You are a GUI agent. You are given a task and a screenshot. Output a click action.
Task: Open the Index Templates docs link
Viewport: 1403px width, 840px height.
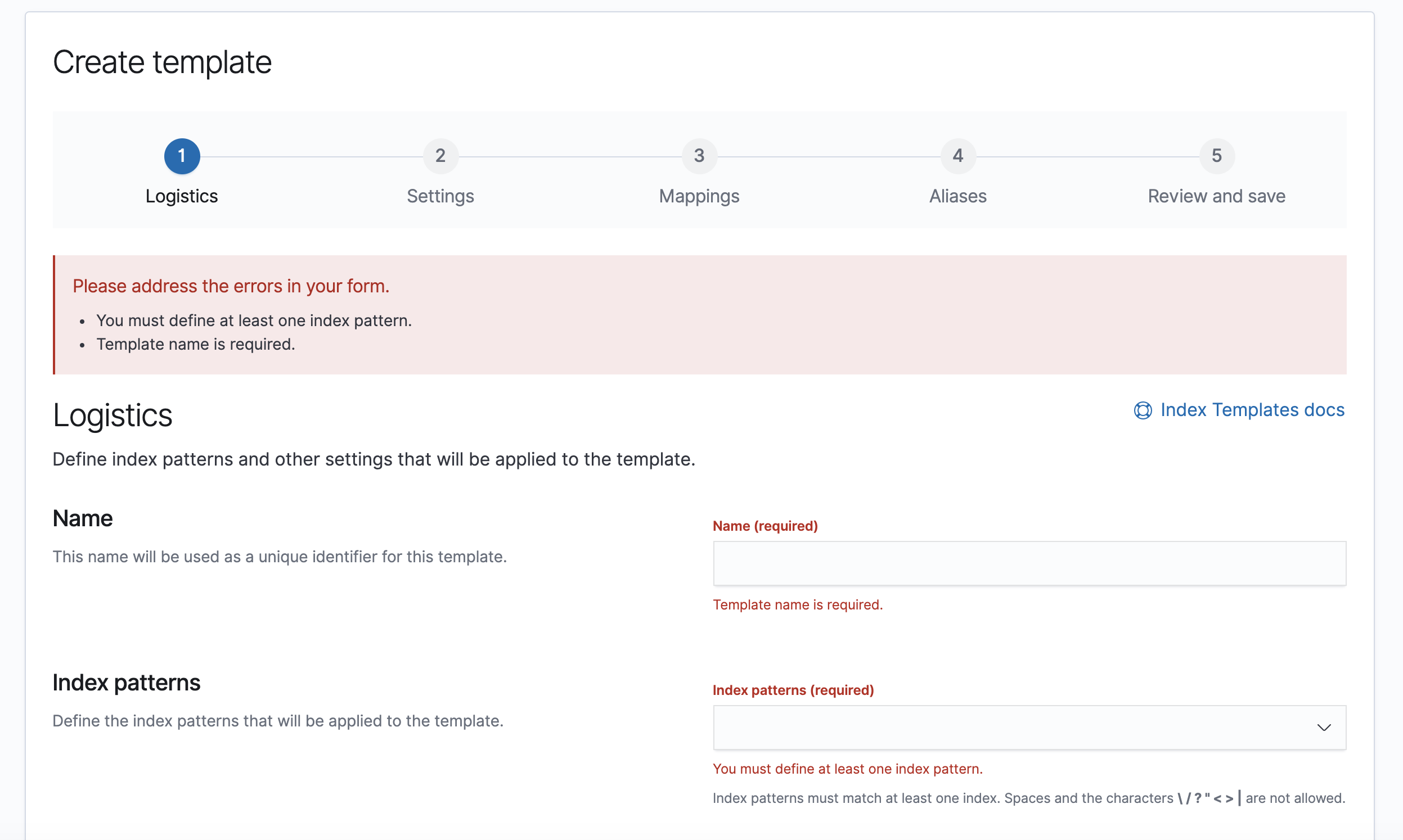pyautogui.click(x=1252, y=410)
